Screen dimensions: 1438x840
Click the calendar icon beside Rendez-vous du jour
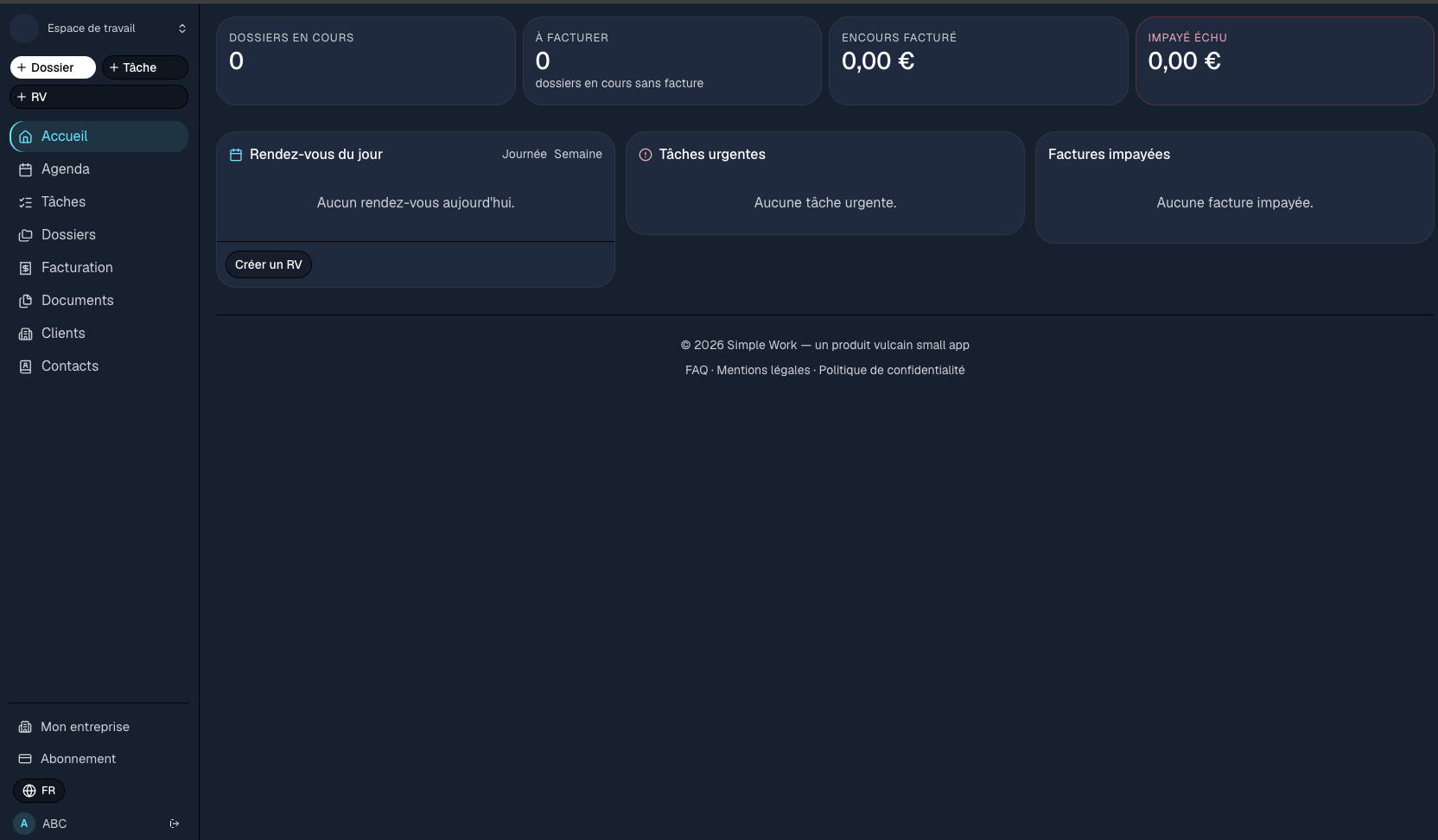pos(236,155)
